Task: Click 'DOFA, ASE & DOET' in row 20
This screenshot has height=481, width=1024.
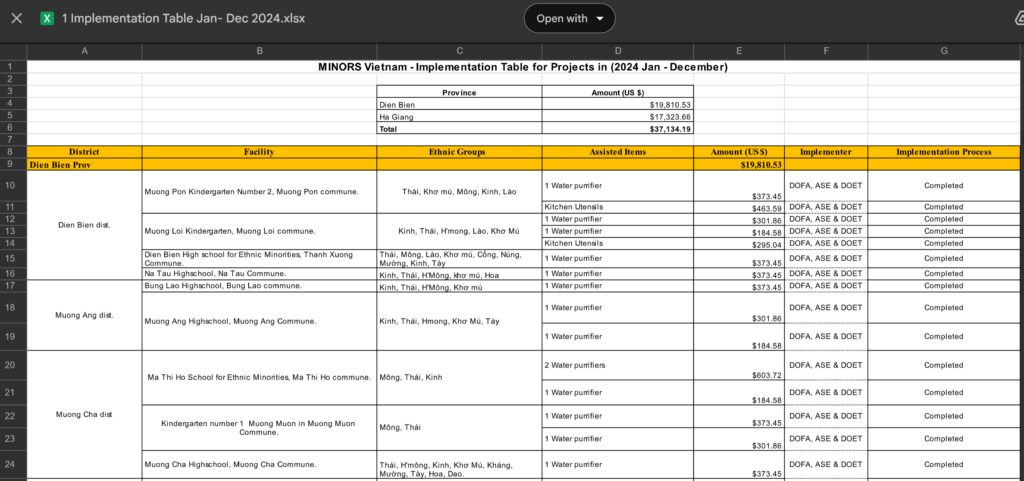Action: click(x=826, y=365)
